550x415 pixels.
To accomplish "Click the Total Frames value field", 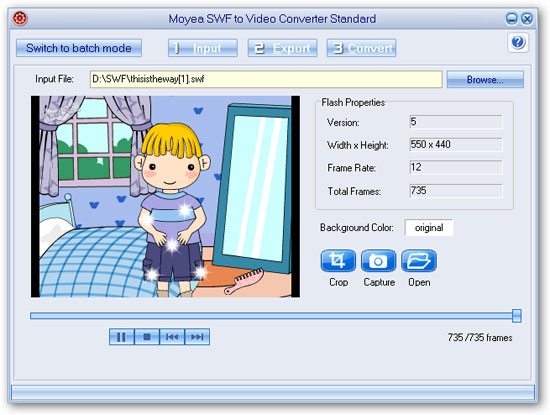I will point(456,191).
